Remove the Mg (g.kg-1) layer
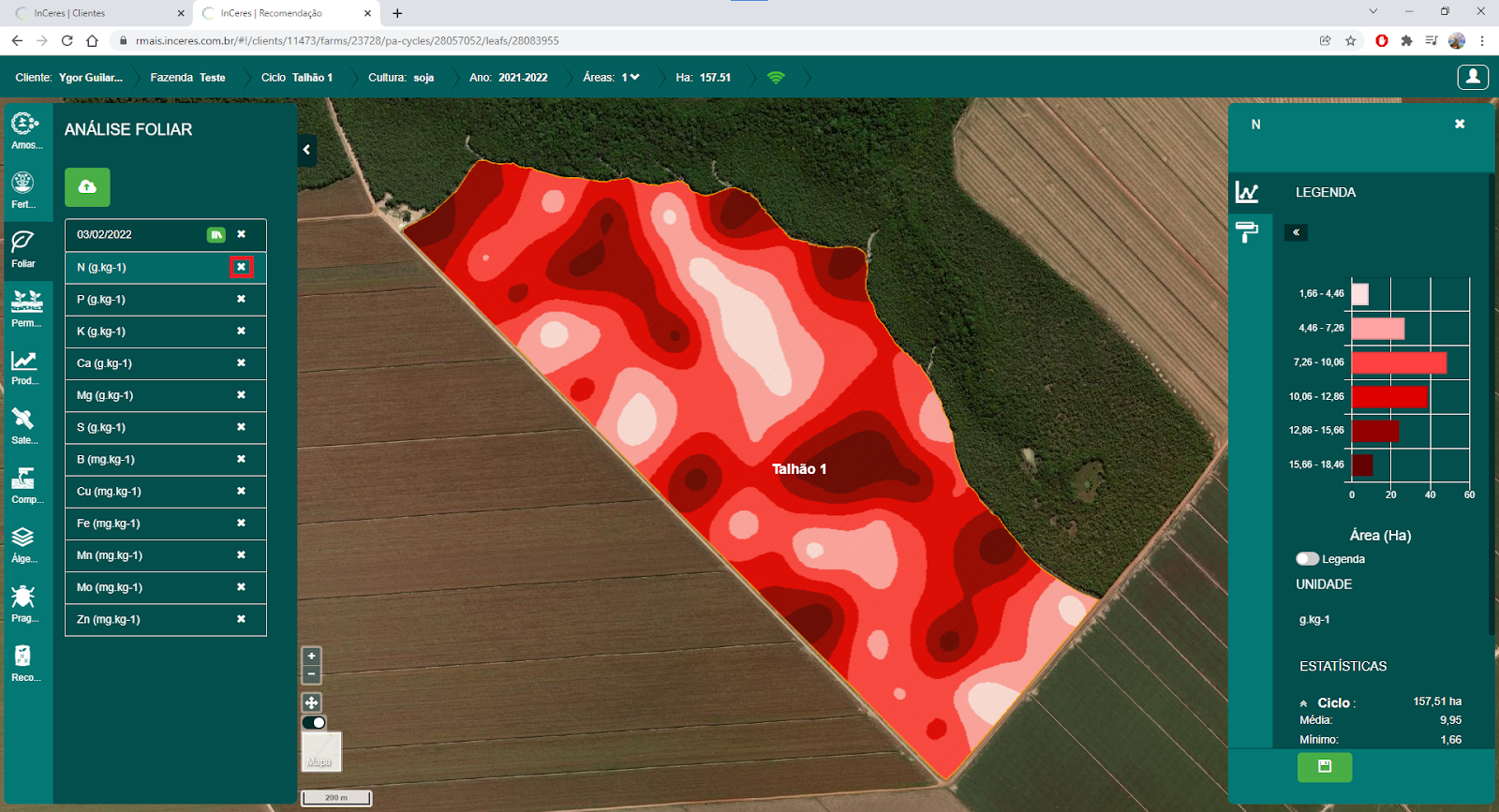The height and width of the screenshot is (812, 1499). click(x=242, y=395)
